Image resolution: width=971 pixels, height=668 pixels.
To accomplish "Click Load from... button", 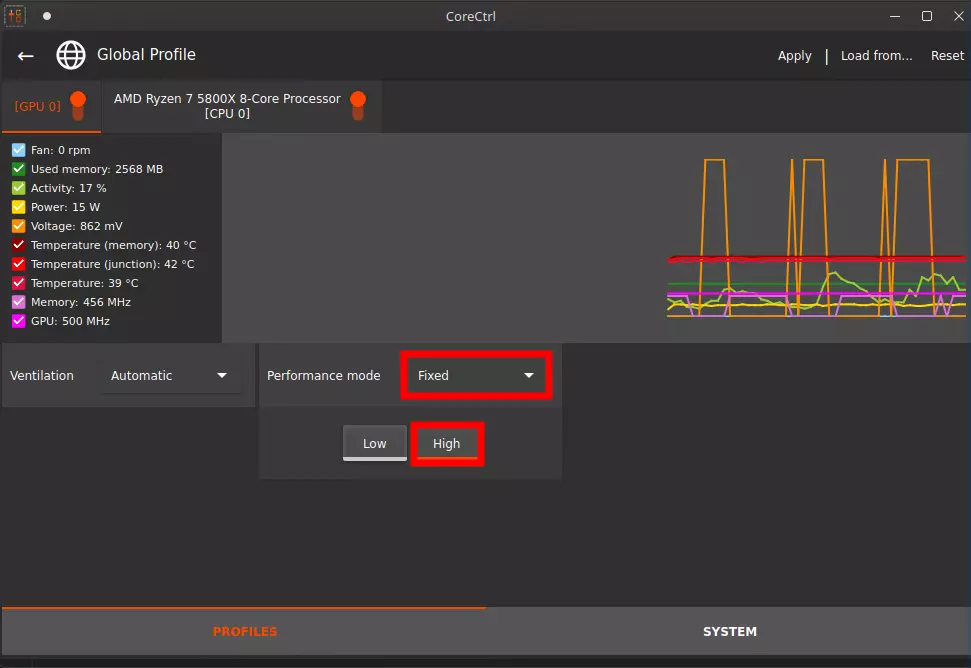I will click(876, 56).
